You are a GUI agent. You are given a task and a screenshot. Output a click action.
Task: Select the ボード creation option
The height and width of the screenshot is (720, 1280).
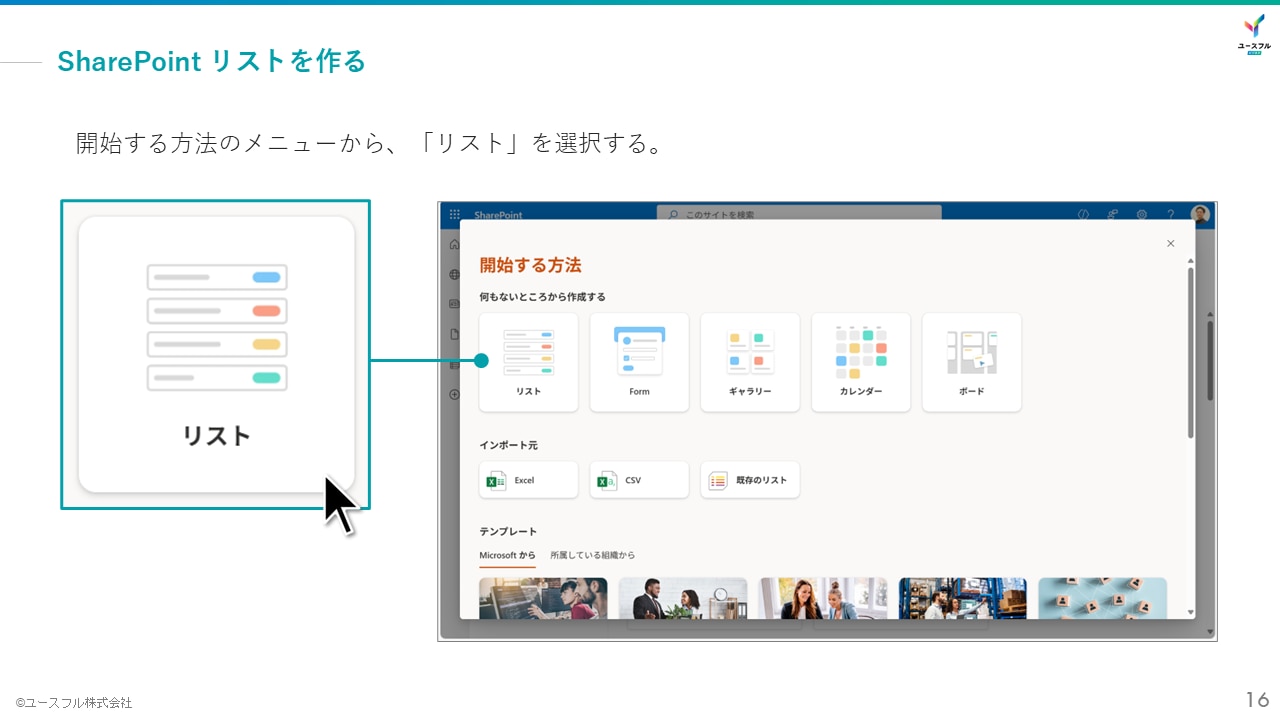pos(971,362)
